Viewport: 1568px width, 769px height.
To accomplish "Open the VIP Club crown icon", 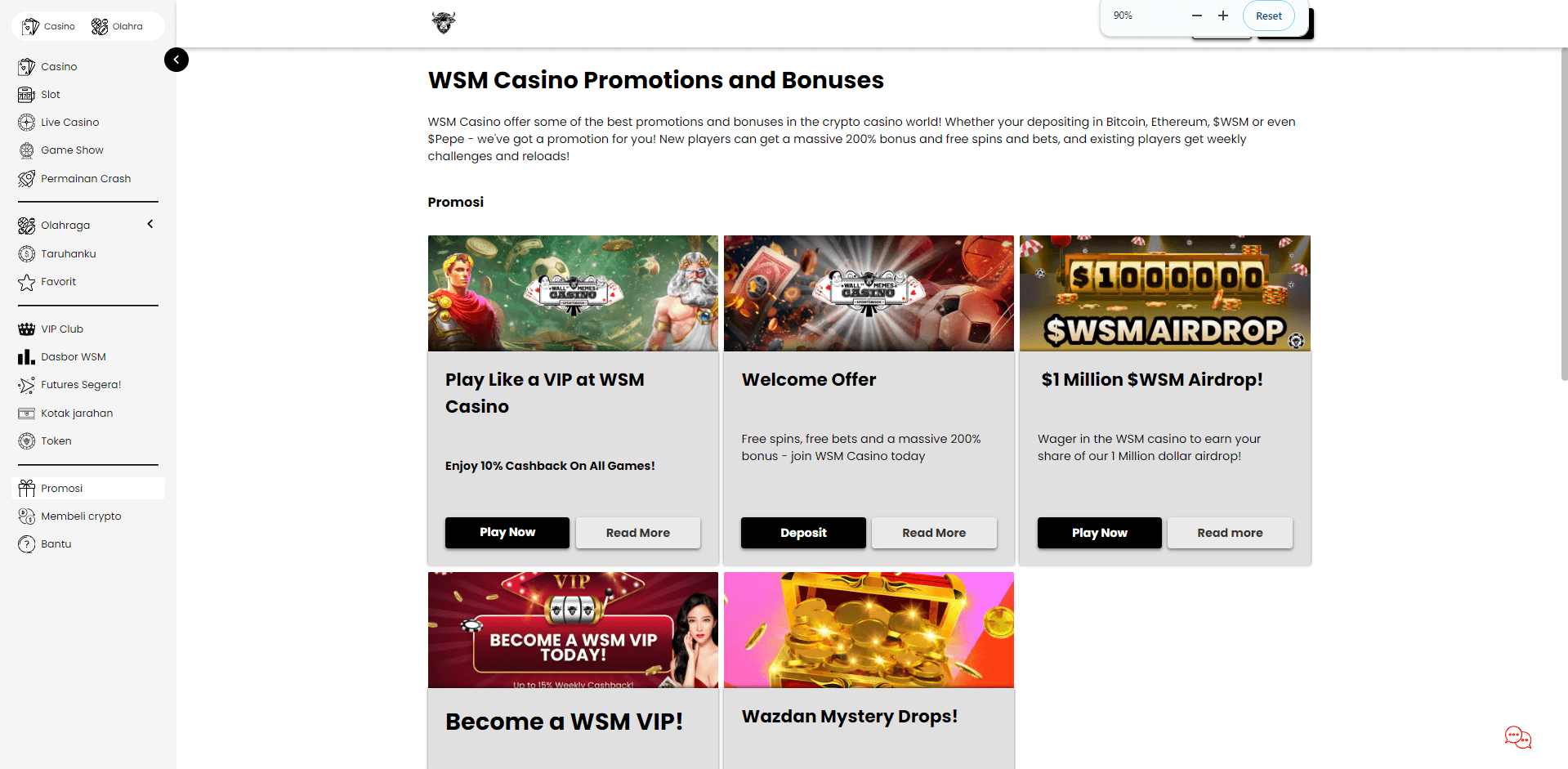I will [27, 329].
